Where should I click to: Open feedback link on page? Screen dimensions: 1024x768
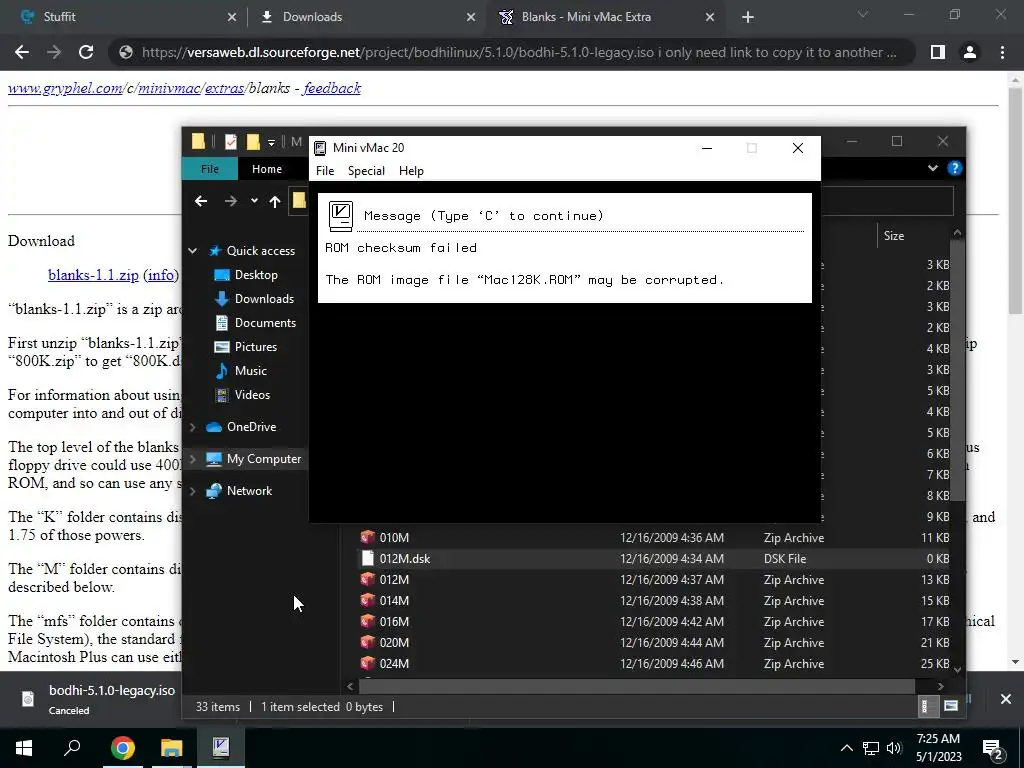[x=332, y=88]
